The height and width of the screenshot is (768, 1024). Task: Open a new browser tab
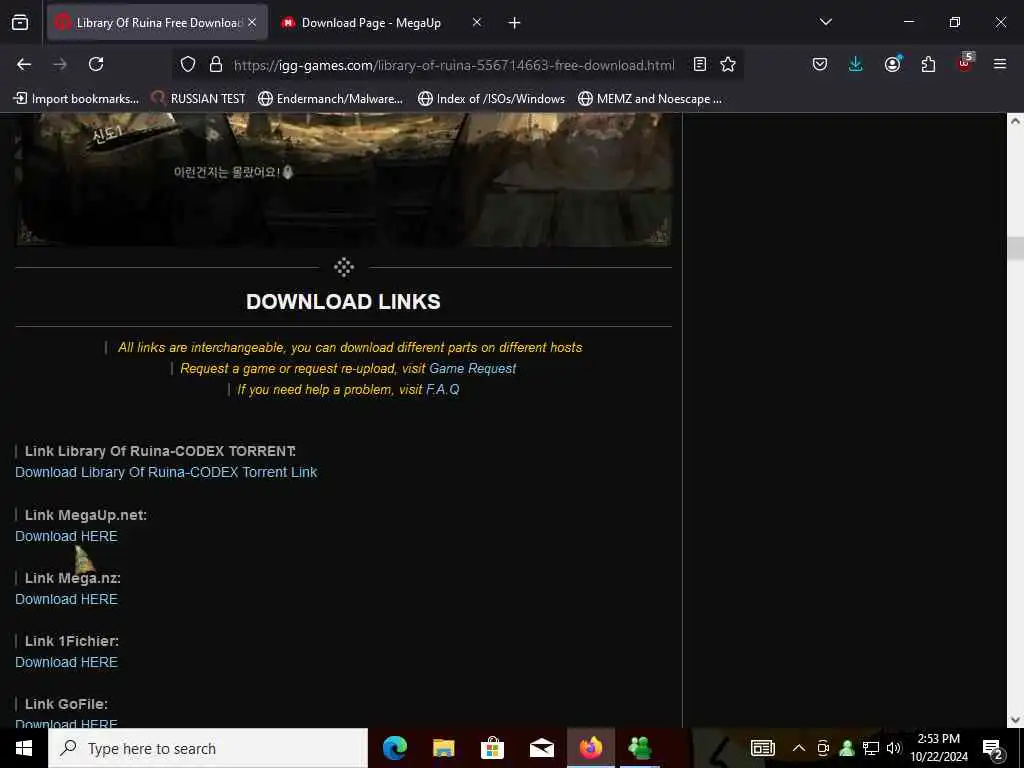click(x=514, y=23)
